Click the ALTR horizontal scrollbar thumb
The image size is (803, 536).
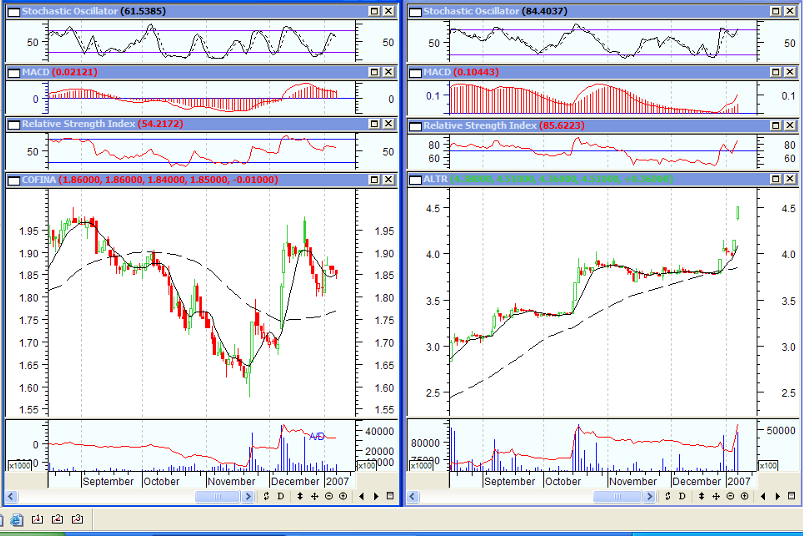coord(617,497)
